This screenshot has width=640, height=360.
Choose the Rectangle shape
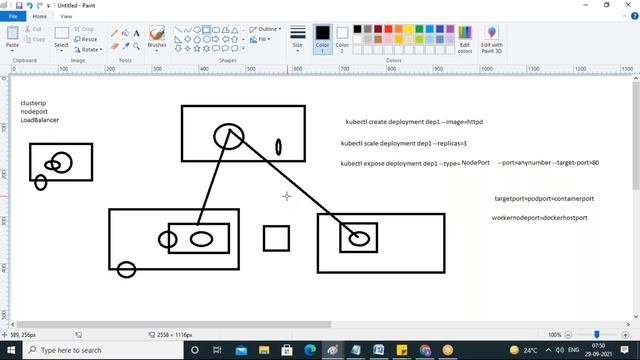(x=207, y=30)
